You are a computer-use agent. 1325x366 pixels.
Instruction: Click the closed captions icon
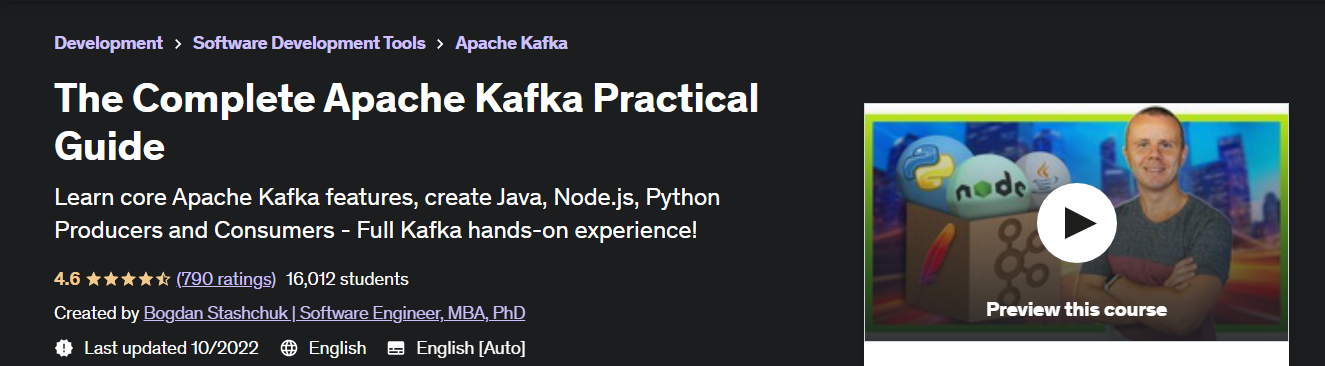396,348
